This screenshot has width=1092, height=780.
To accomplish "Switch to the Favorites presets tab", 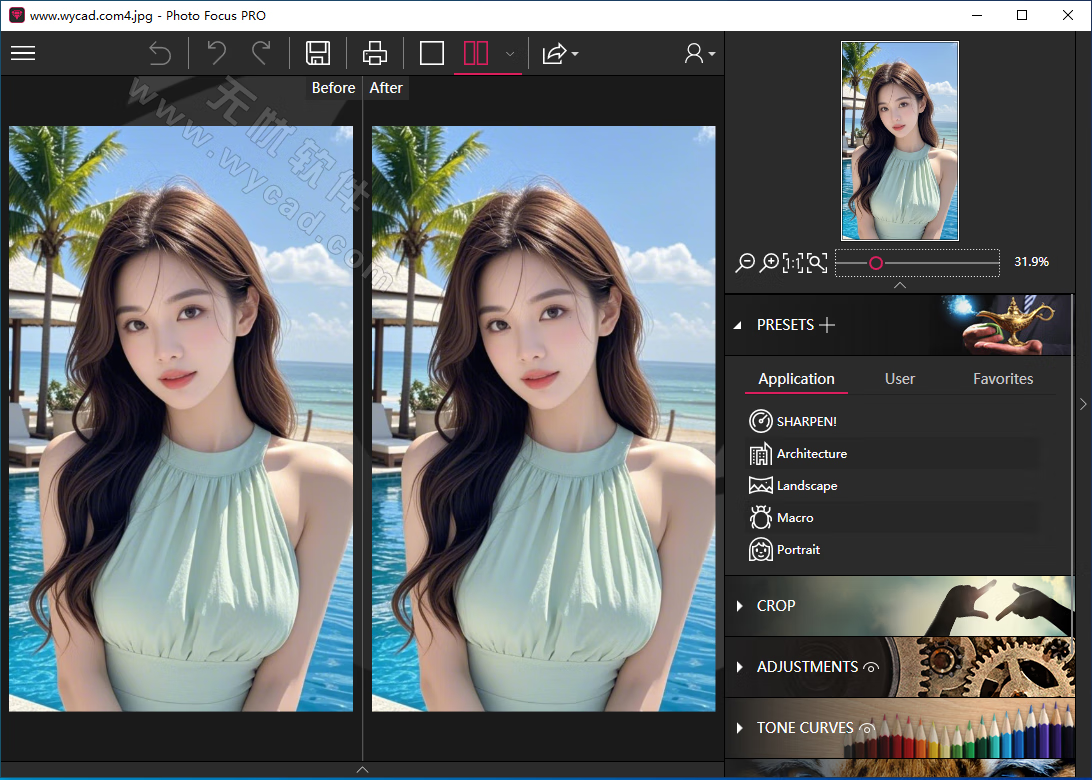I will click(1003, 378).
